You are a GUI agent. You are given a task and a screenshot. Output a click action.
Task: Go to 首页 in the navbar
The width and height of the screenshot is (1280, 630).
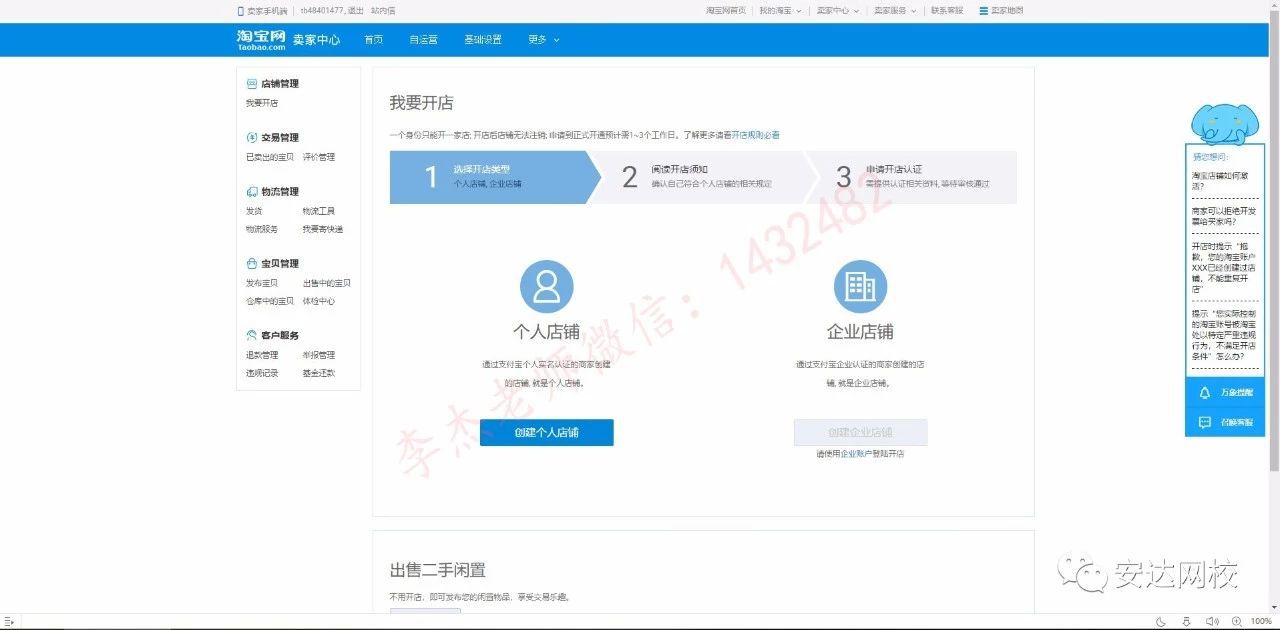373,40
